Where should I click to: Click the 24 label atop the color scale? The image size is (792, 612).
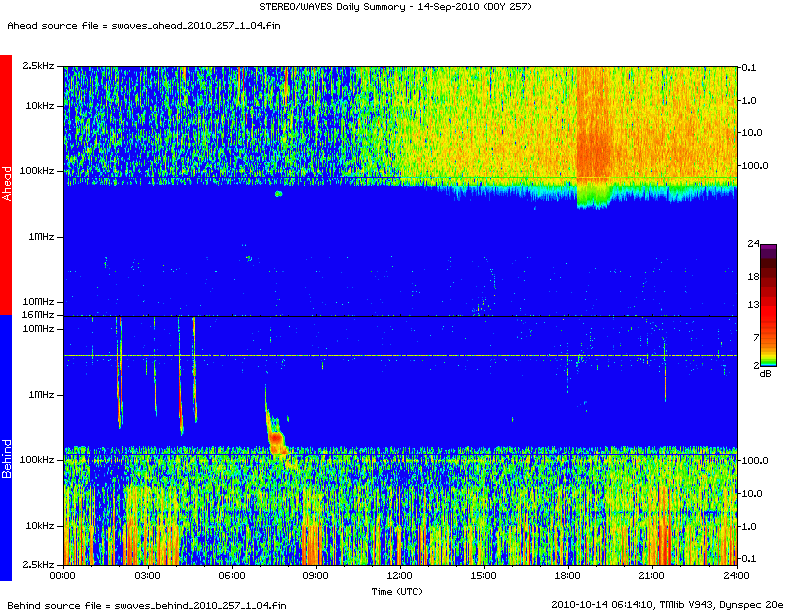(754, 244)
